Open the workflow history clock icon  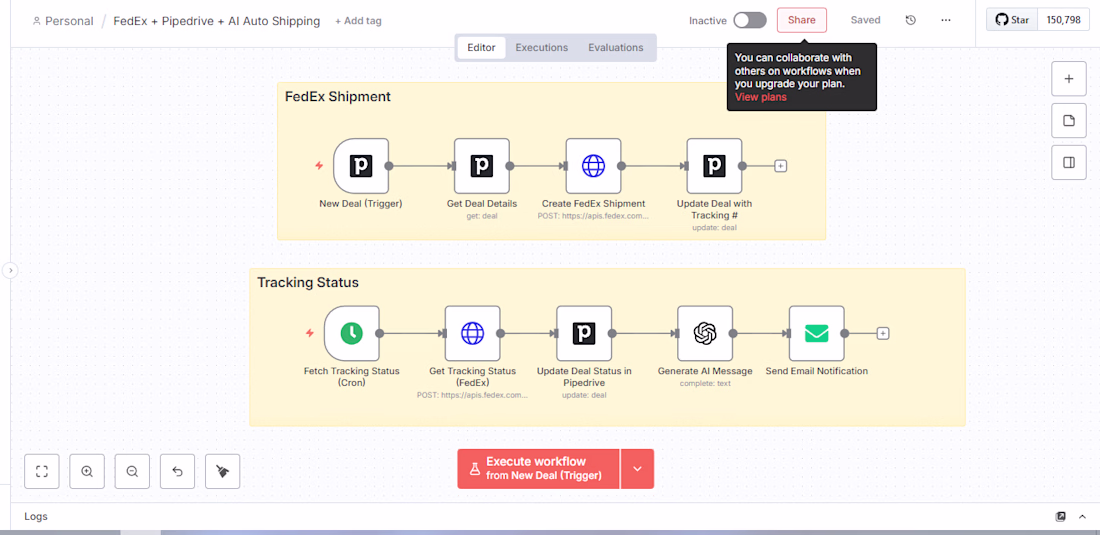pos(910,20)
